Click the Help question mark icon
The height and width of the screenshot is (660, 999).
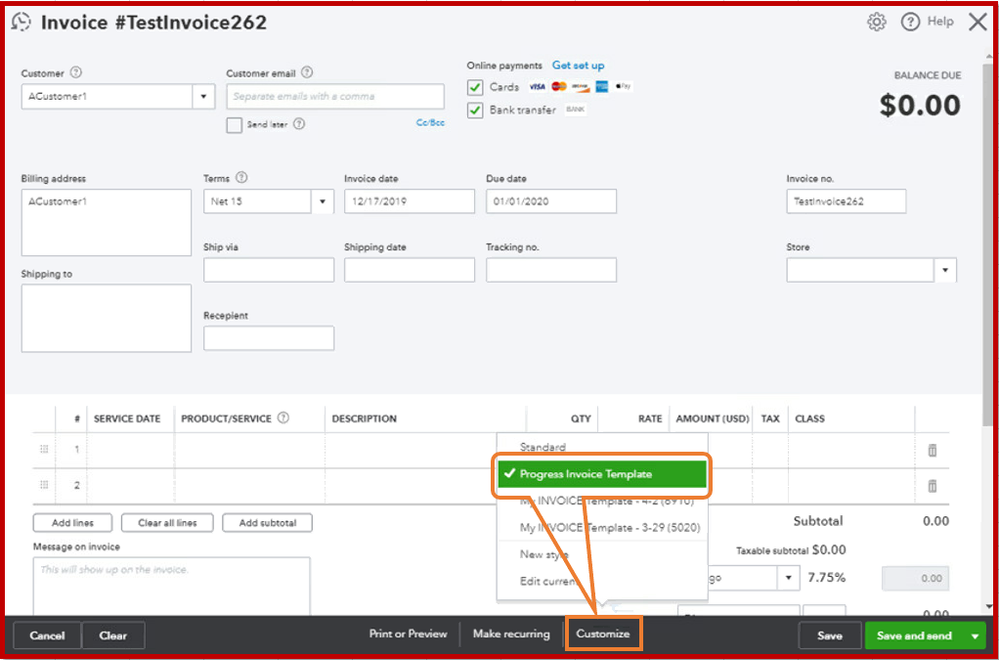909,21
